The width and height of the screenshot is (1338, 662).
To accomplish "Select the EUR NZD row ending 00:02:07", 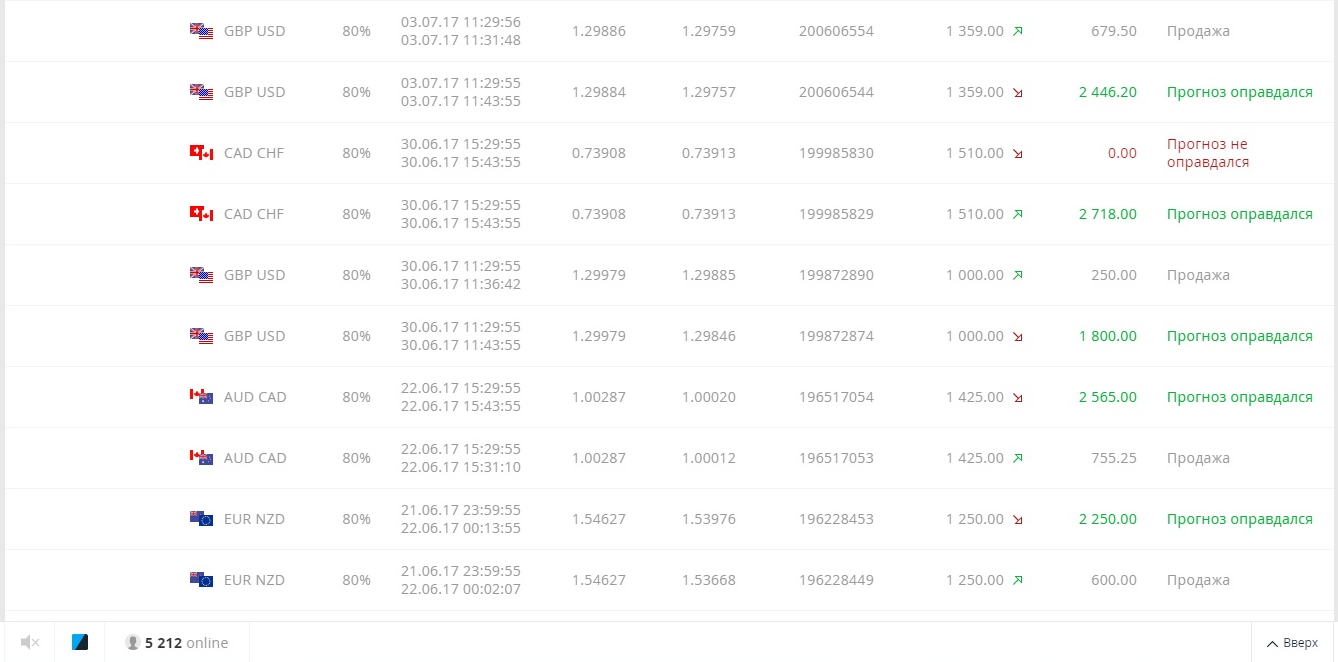I will pyautogui.click(x=669, y=580).
